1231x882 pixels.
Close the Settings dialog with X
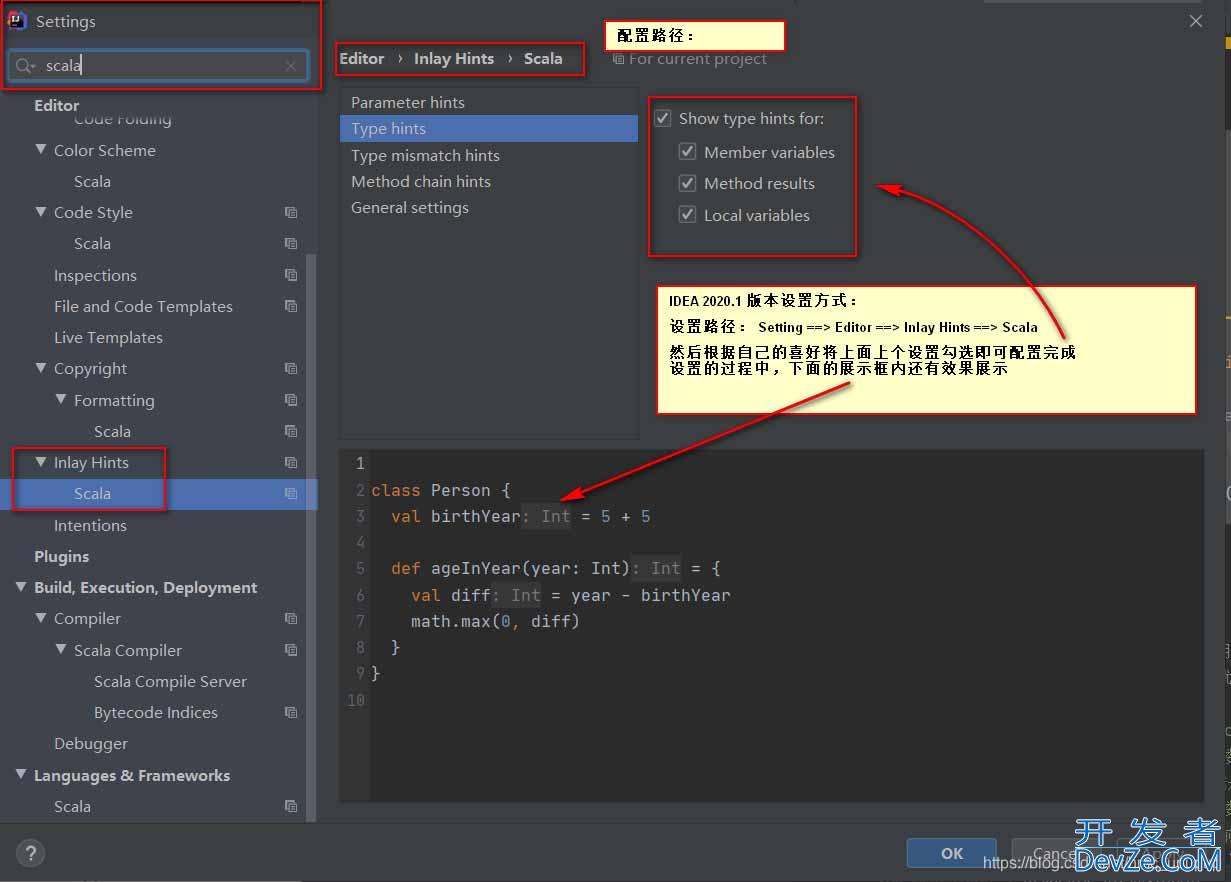[1196, 21]
